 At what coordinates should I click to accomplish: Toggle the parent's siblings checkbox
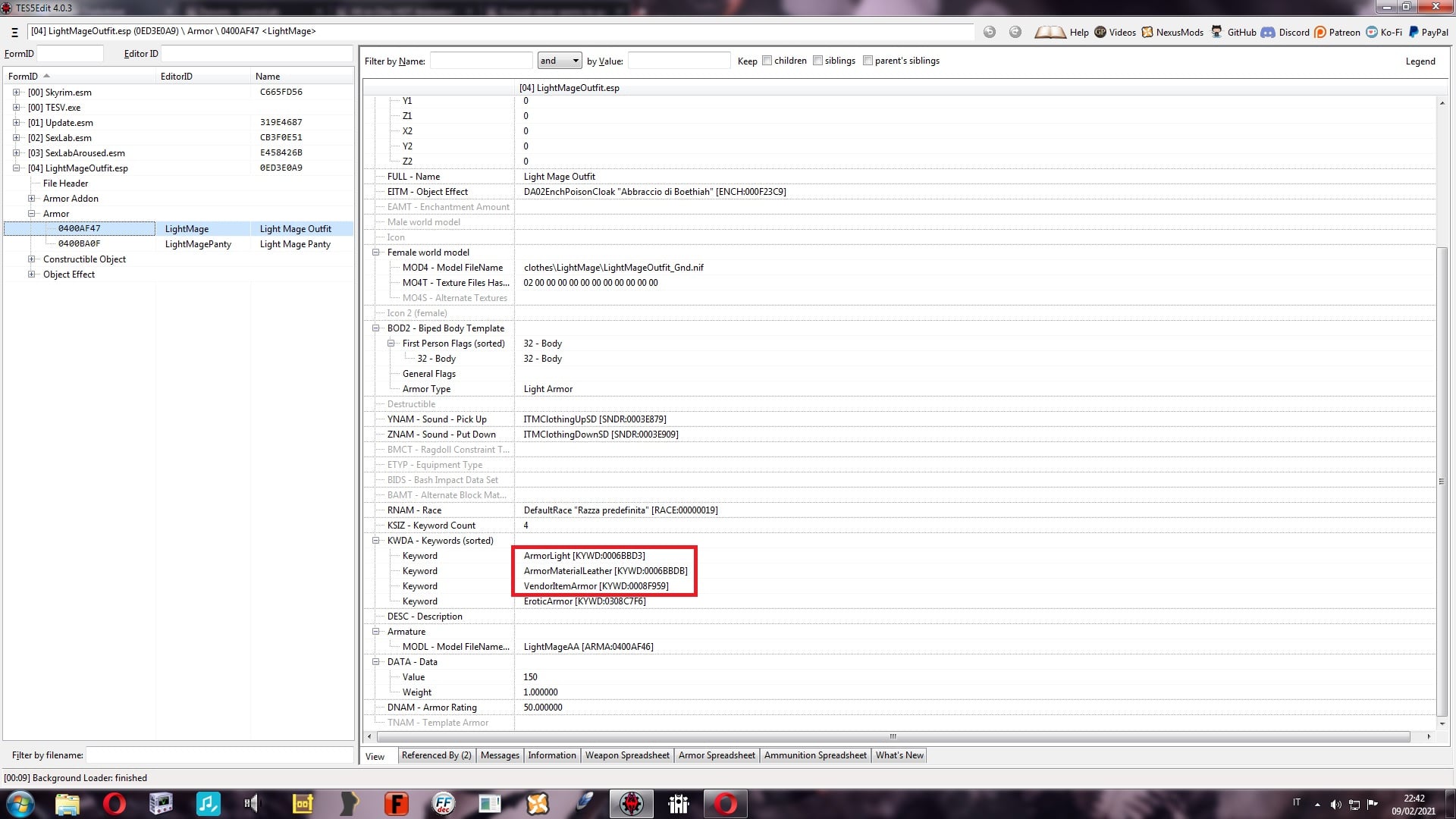868,61
